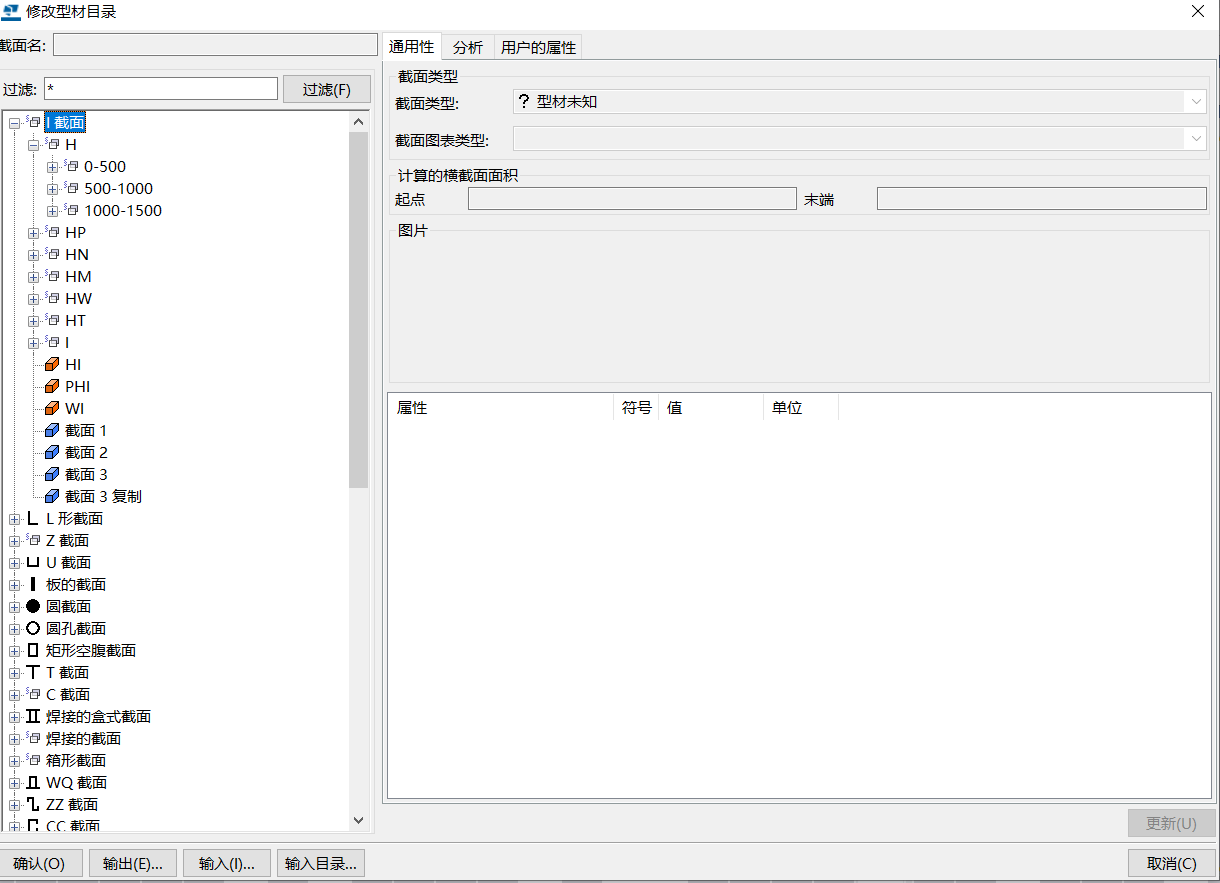Click the I 截面 tree node icon

point(33,122)
